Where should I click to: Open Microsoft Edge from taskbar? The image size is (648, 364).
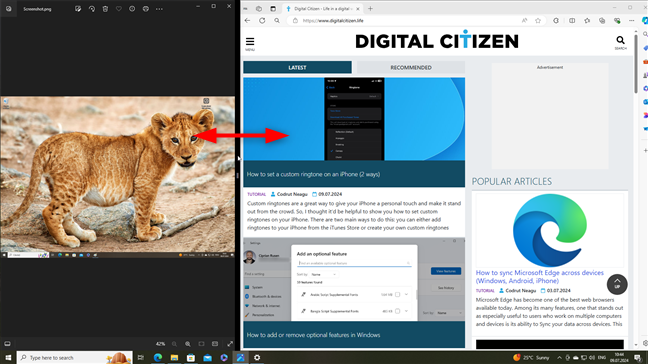point(157,357)
